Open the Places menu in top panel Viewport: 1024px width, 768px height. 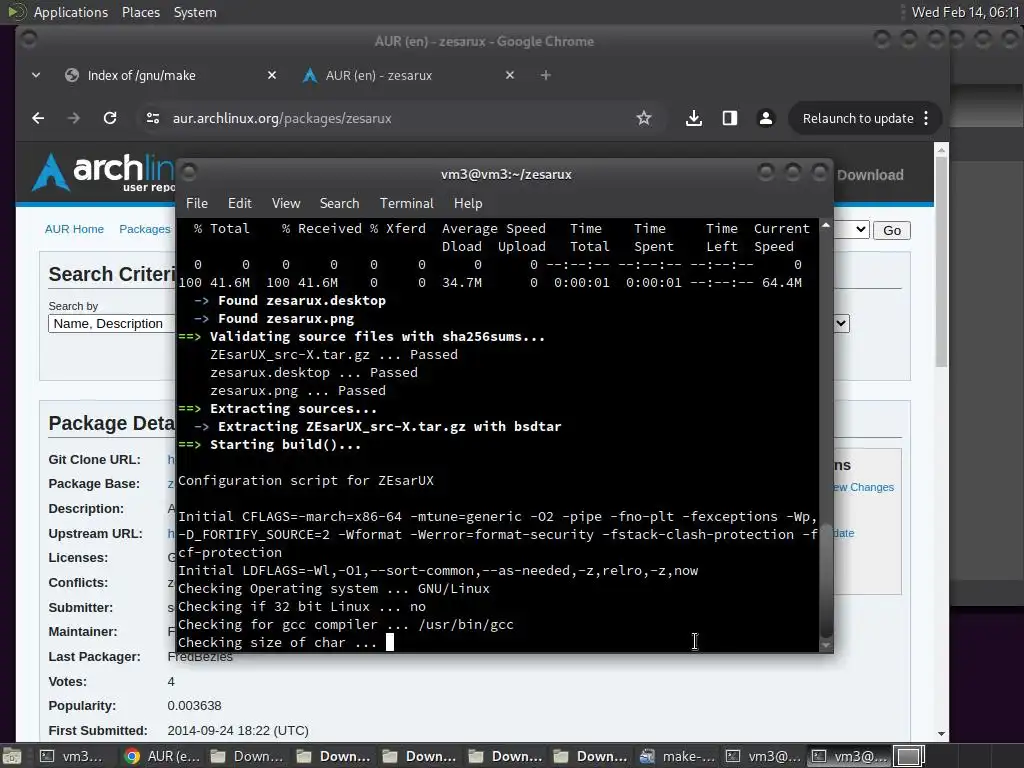tap(141, 12)
